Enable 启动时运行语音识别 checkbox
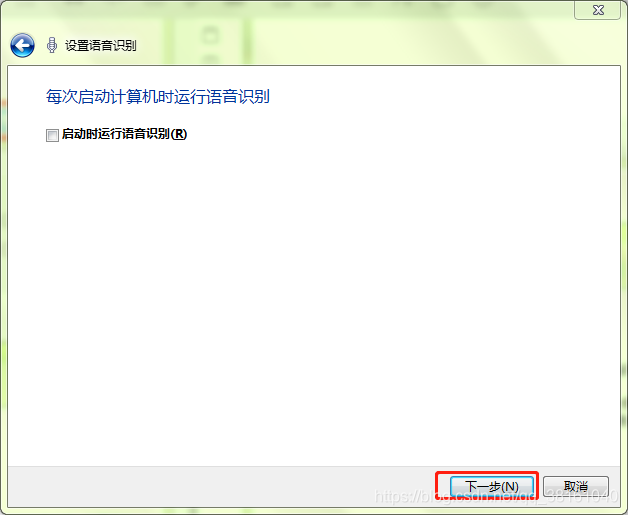Viewport: 628px width, 515px height. [x=52, y=135]
